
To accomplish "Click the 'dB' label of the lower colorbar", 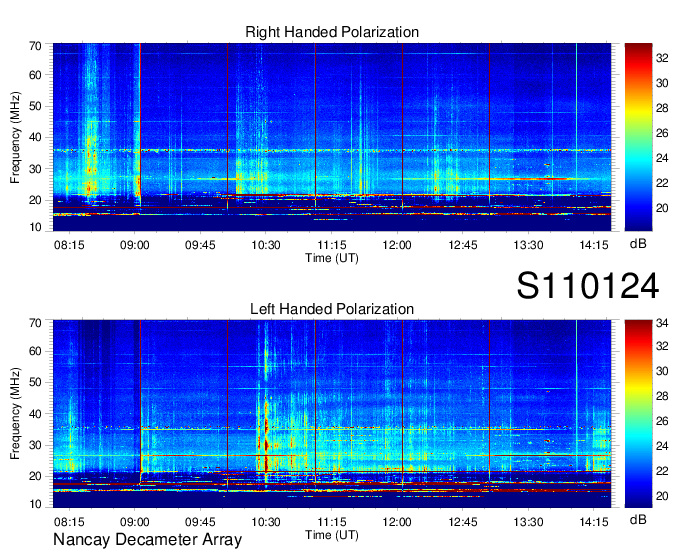I will [638, 519].
